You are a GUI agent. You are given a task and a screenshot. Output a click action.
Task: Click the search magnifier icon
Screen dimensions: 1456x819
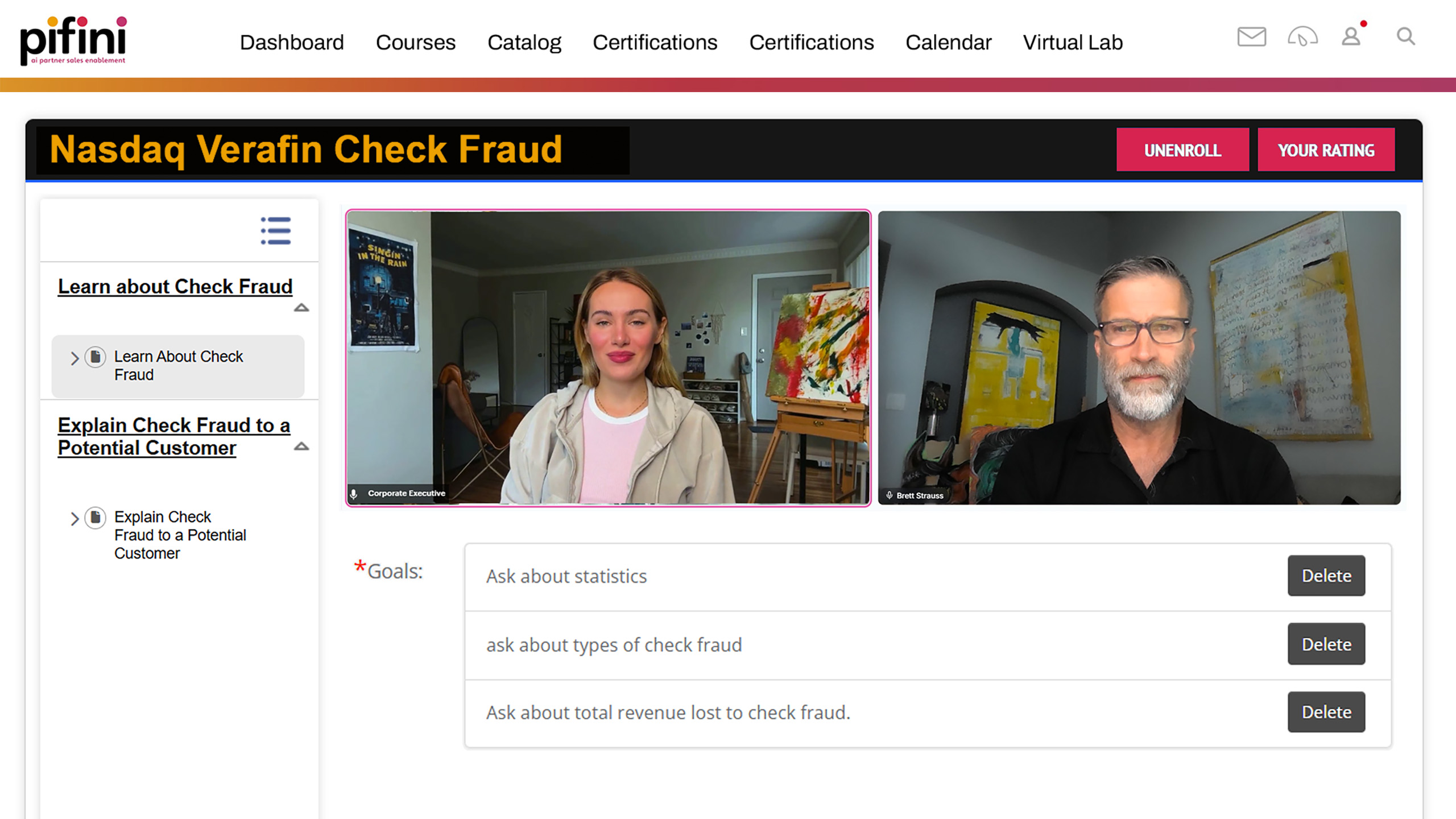click(1405, 37)
